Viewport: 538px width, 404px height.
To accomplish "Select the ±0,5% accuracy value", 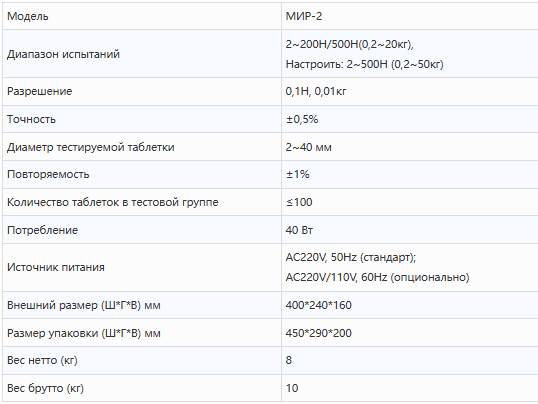I will tap(302, 119).
